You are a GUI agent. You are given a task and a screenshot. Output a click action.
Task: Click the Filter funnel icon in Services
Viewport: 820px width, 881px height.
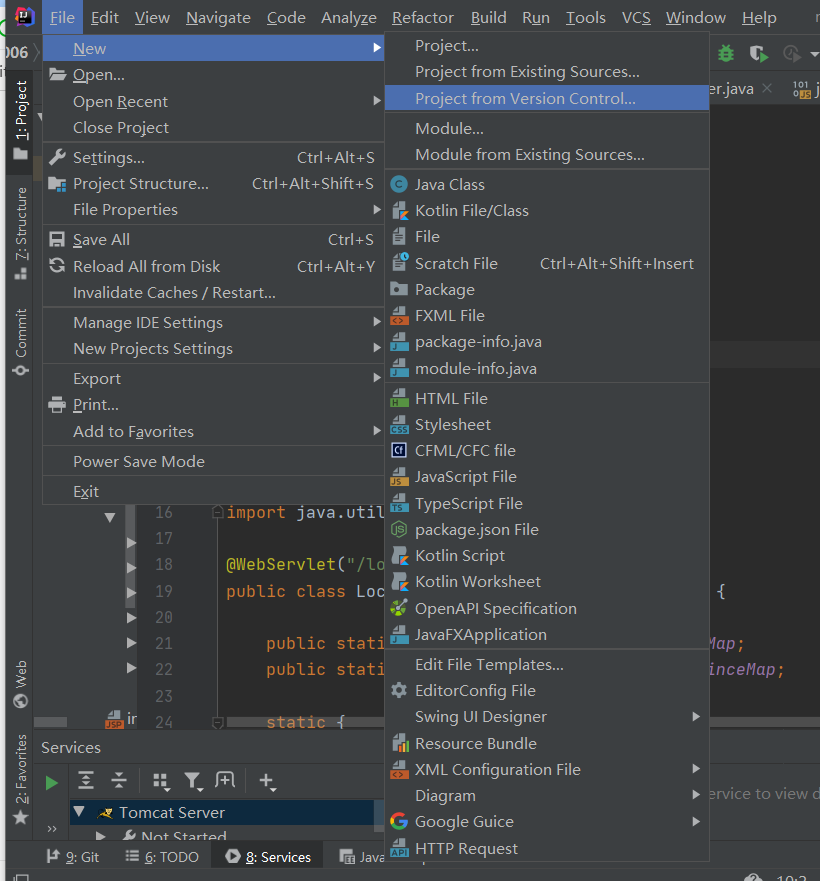click(193, 782)
